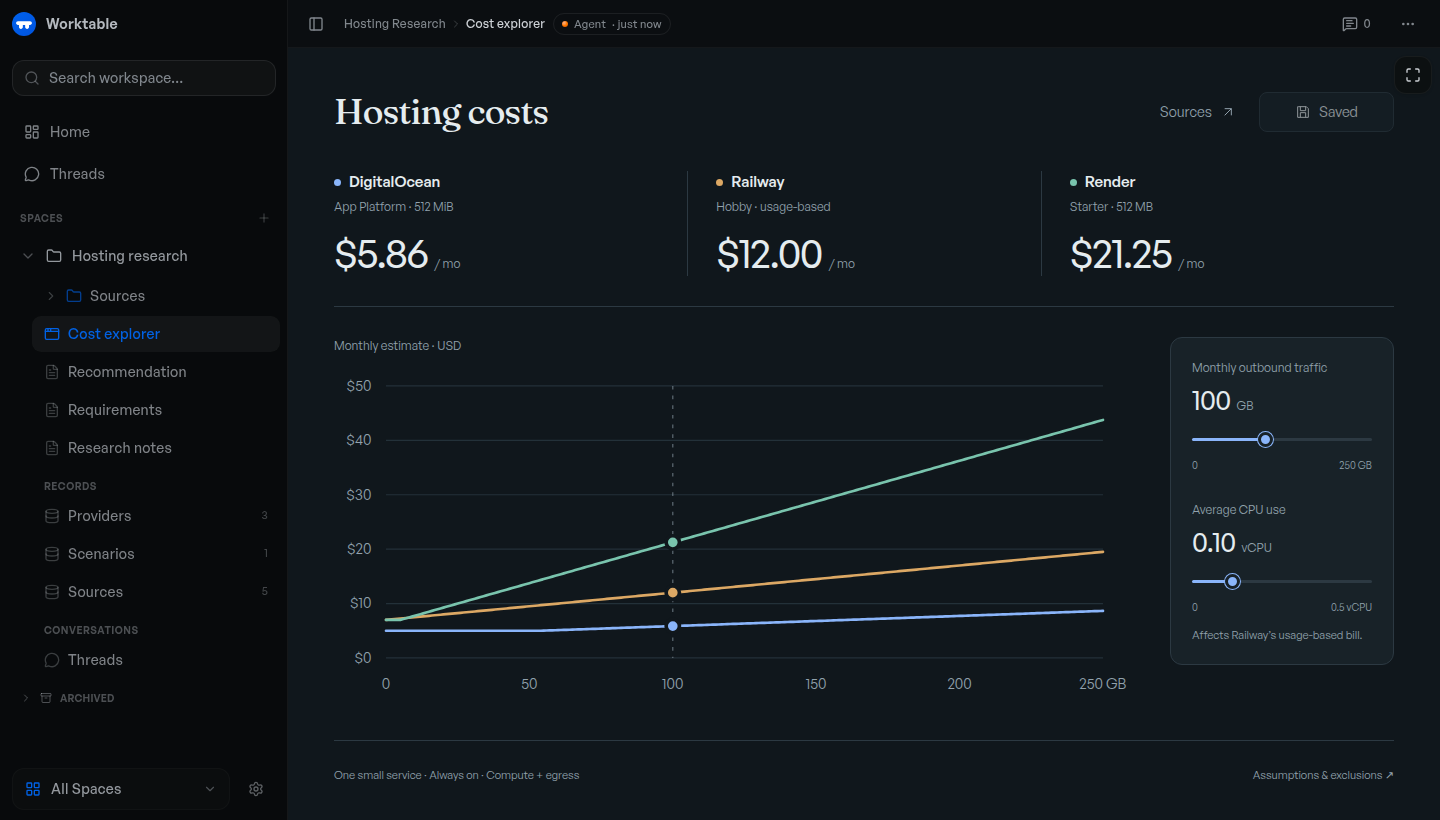Click the Render data point on chart

click(672, 542)
